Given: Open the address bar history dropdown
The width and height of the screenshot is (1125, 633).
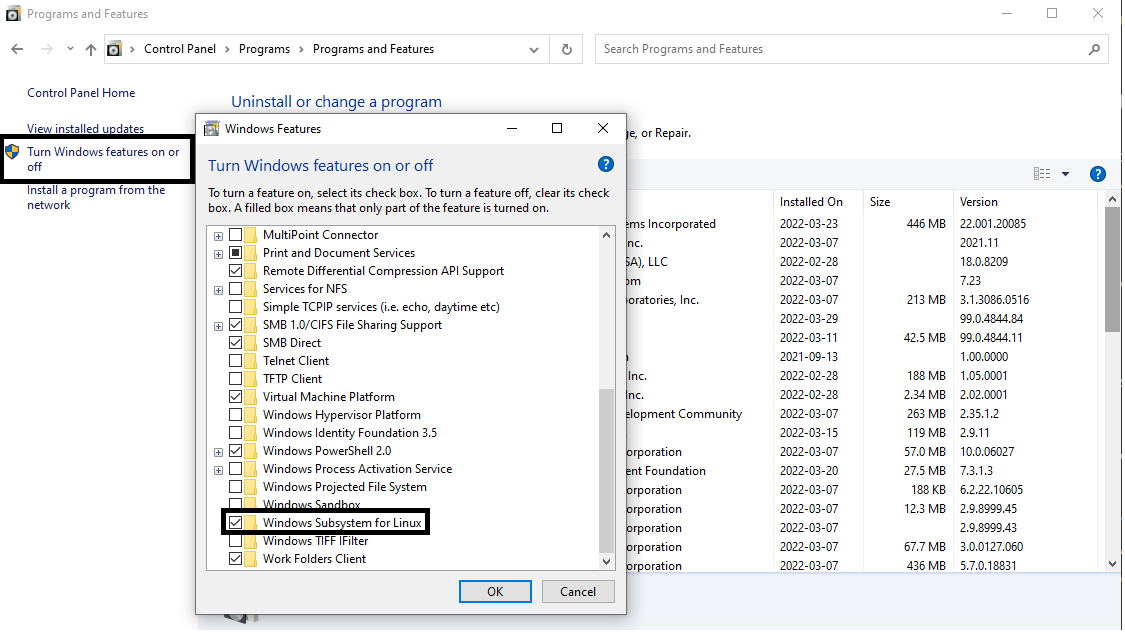Looking at the screenshot, I should (x=535, y=48).
